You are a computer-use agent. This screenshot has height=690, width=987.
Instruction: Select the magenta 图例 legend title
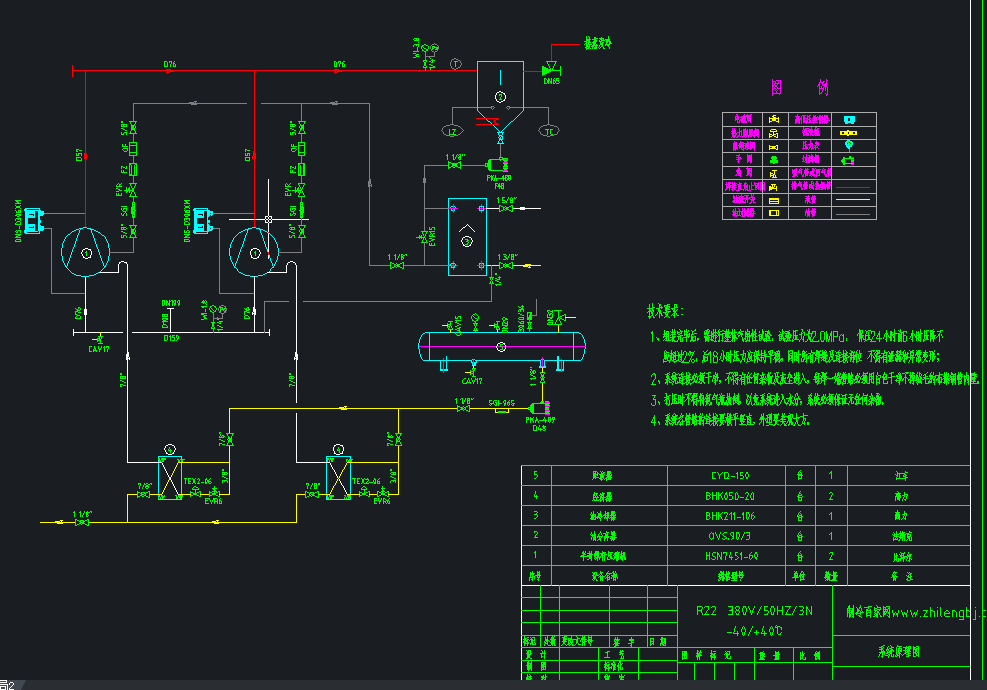(799, 88)
